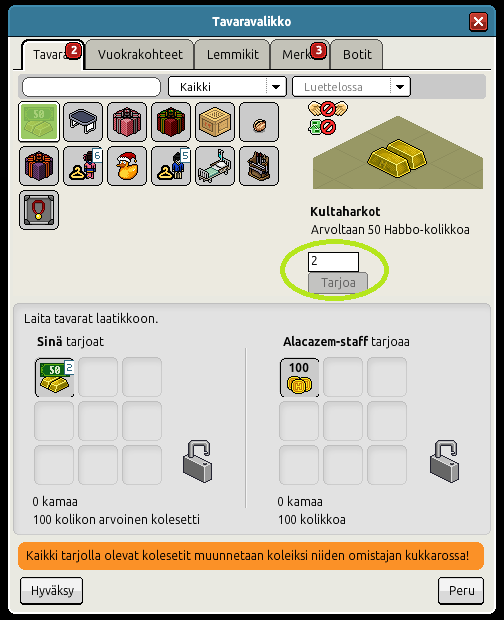The image size is (504, 620).
Task: Open the Lemmikit tab
Action: 232,55
